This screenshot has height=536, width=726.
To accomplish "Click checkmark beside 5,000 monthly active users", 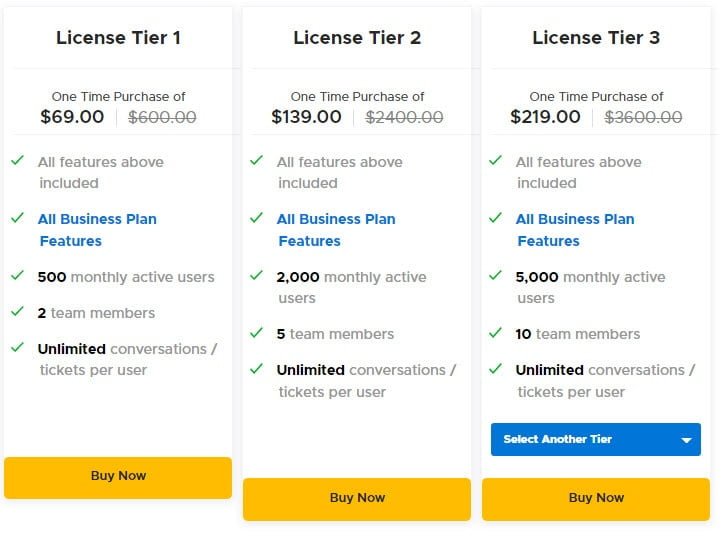I will click(x=496, y=276).
